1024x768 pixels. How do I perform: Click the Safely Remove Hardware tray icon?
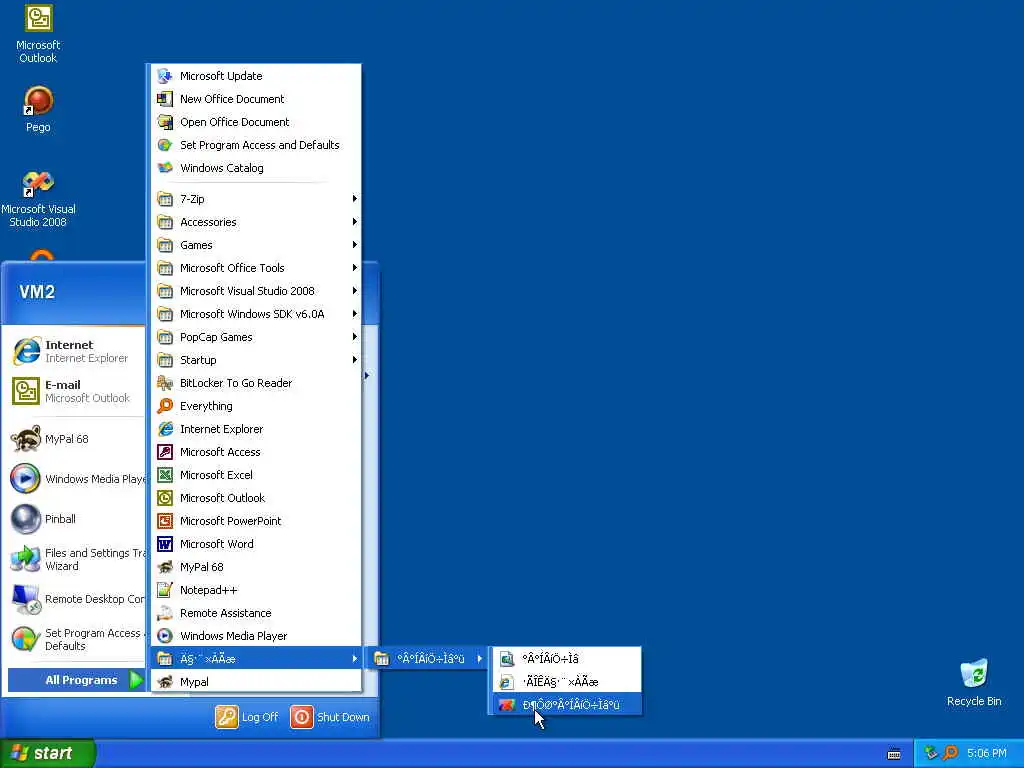[x=931, y=753]
